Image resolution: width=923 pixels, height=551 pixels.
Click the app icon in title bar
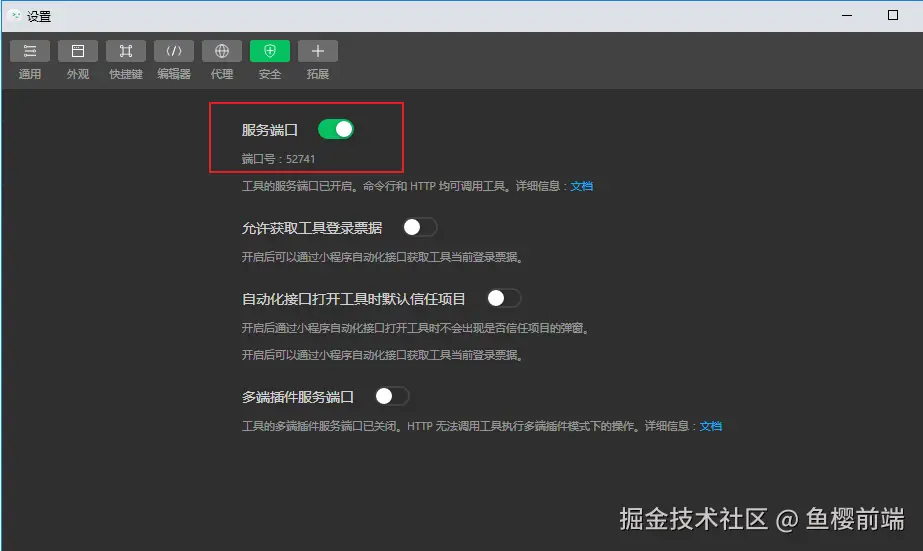point(15,15)
